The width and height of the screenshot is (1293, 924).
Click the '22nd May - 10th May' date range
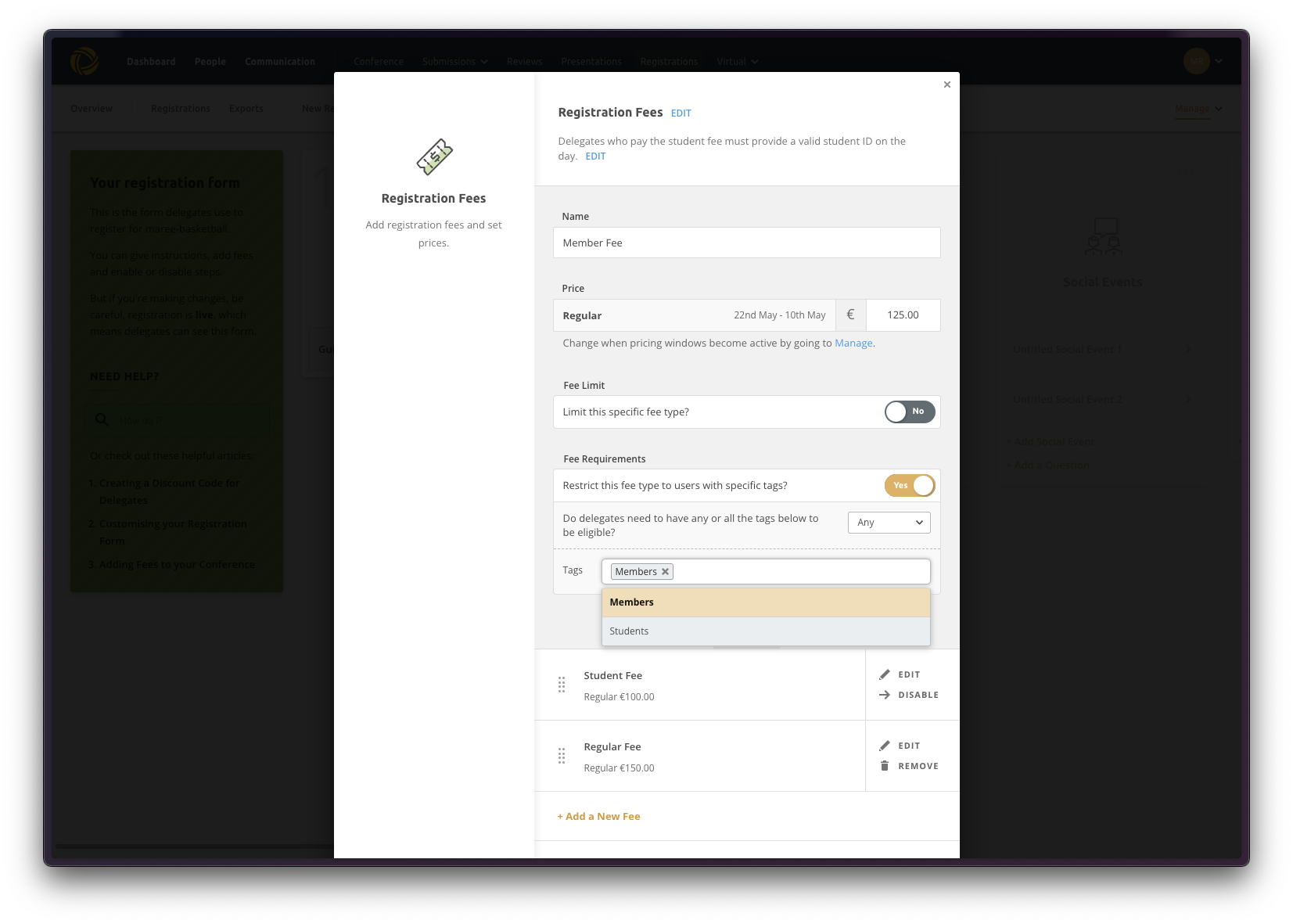tap(779, 315)
